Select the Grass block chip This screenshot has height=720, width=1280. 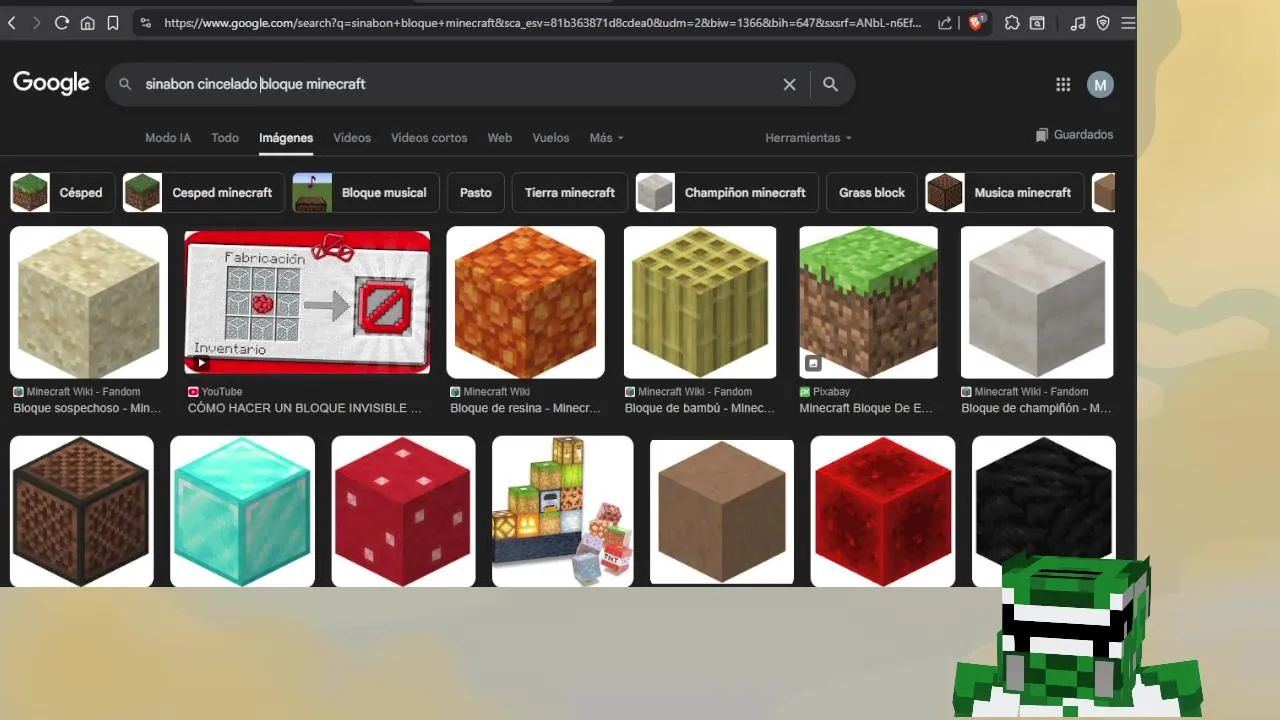[872, 193]
